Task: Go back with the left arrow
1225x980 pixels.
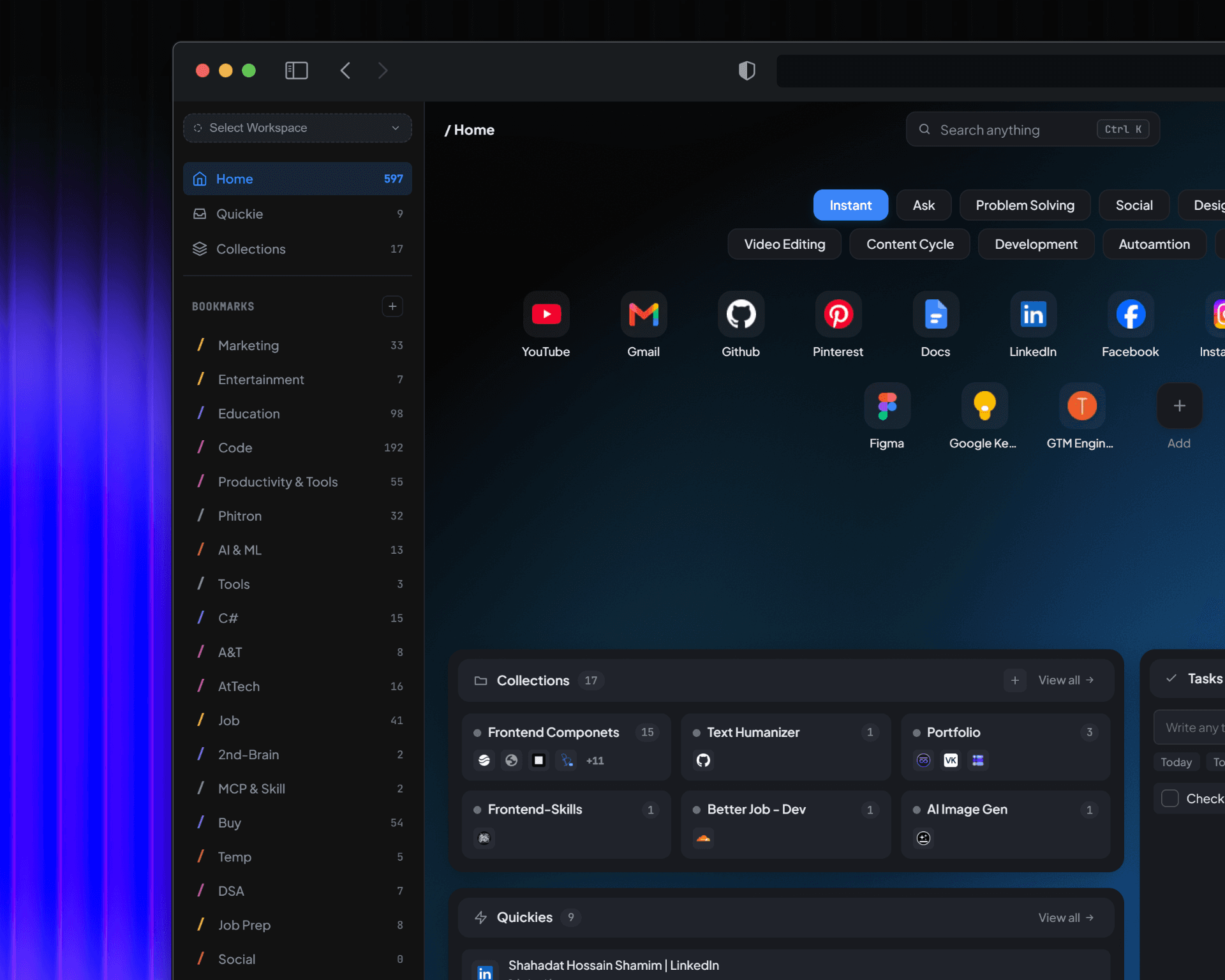Action: coord(345,70)
